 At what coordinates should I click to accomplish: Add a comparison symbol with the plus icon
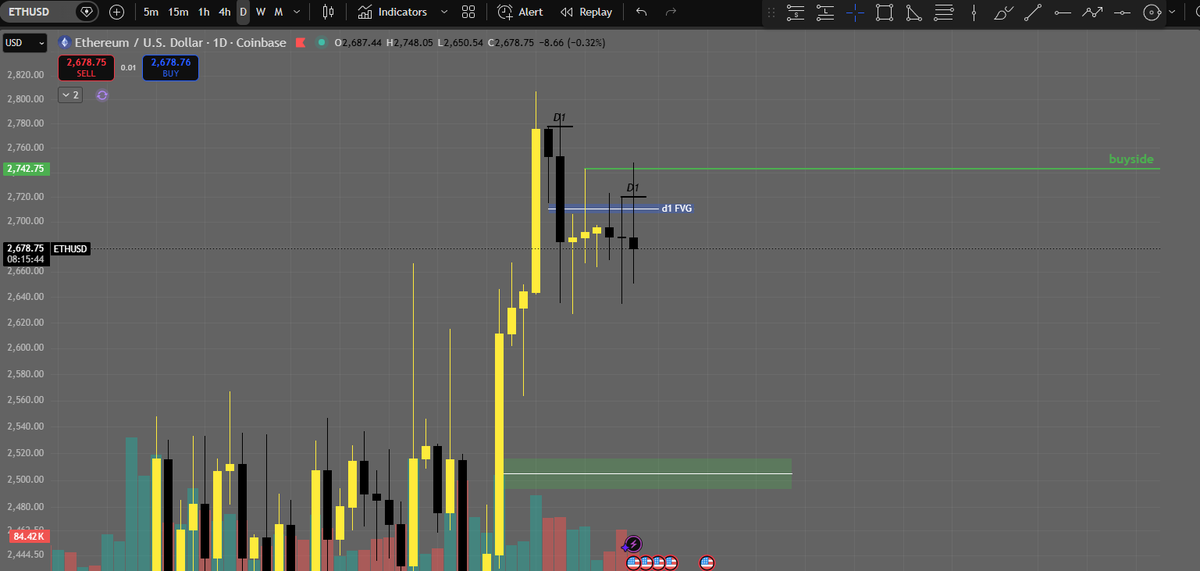(x=116, y=12)
